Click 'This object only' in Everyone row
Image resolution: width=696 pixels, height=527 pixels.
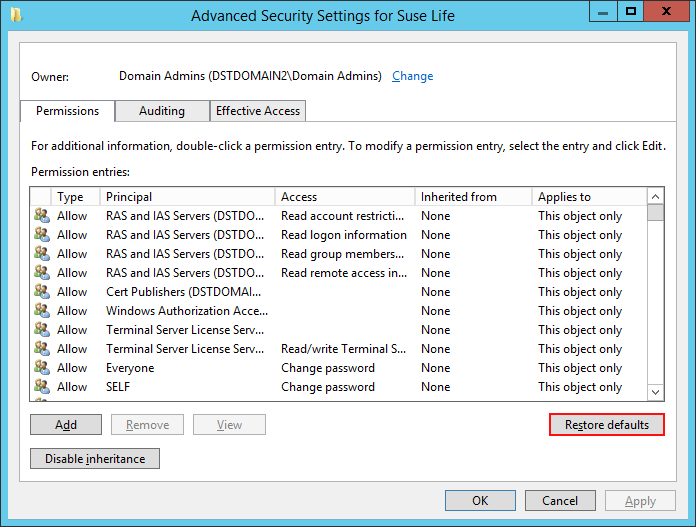tap(580, 368)
